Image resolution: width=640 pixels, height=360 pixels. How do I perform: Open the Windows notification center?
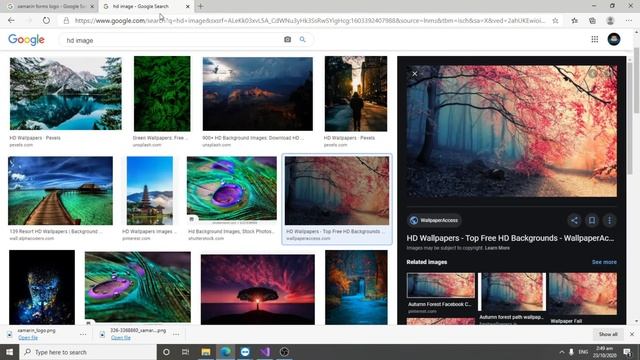click(627, 352)
